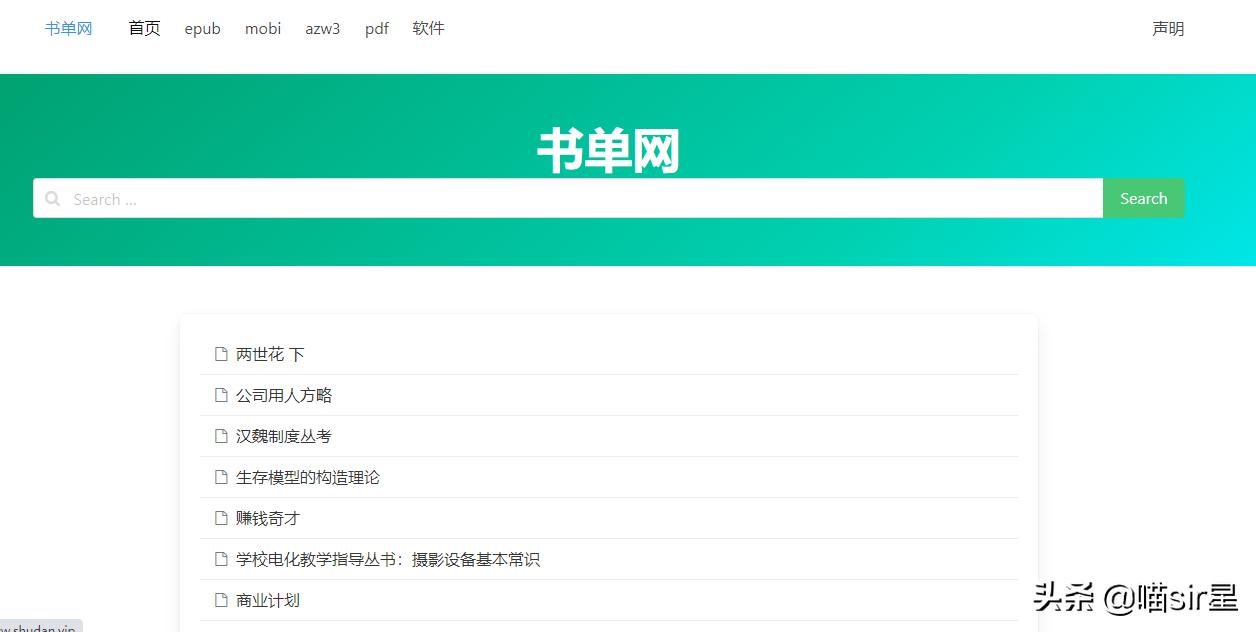Click the 书单网 logo in the header
This screenshot has height=632, width=1256.
67,28
